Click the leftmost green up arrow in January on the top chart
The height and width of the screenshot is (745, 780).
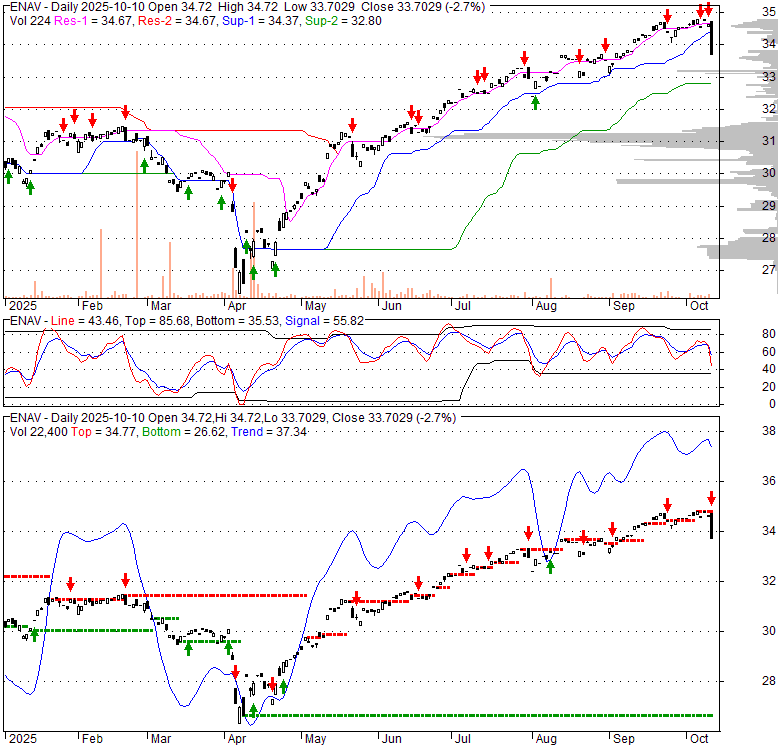click(9, 176)
